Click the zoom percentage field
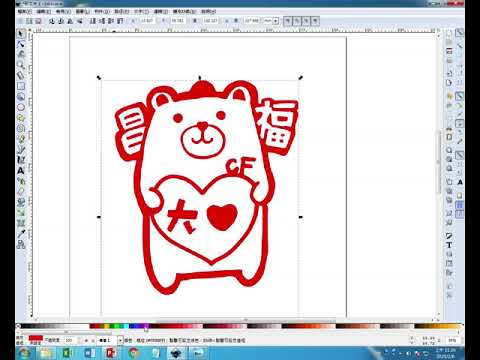Screen dimensions: 480x360 tap(452, 340)
